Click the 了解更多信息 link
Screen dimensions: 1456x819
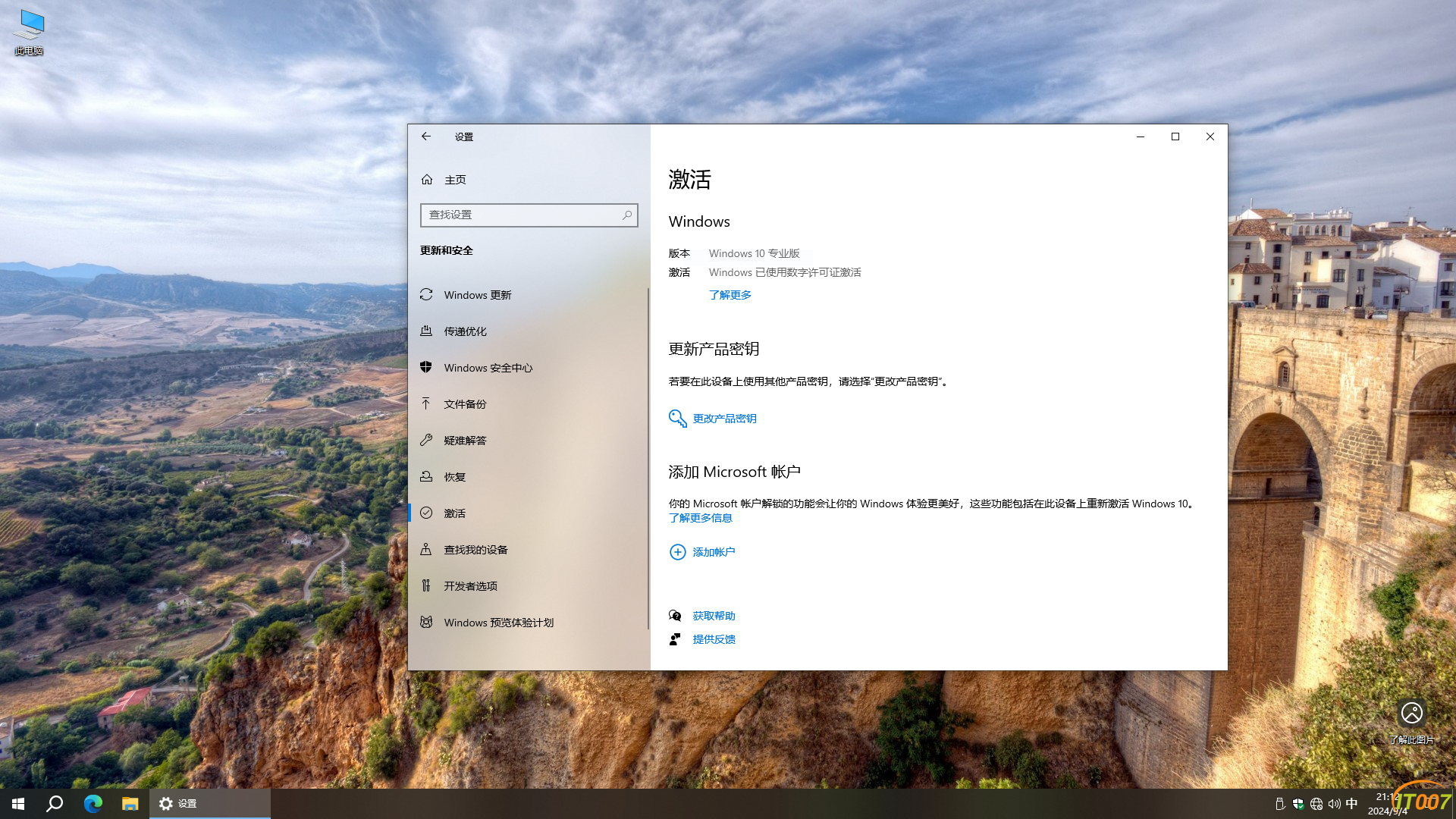(700, 518)
